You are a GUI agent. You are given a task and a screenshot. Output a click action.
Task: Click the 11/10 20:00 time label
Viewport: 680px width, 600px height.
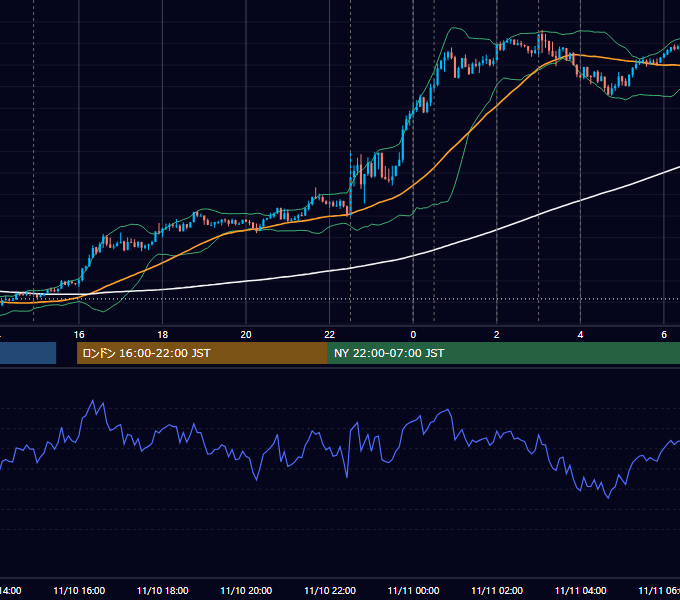click(246, 590)
